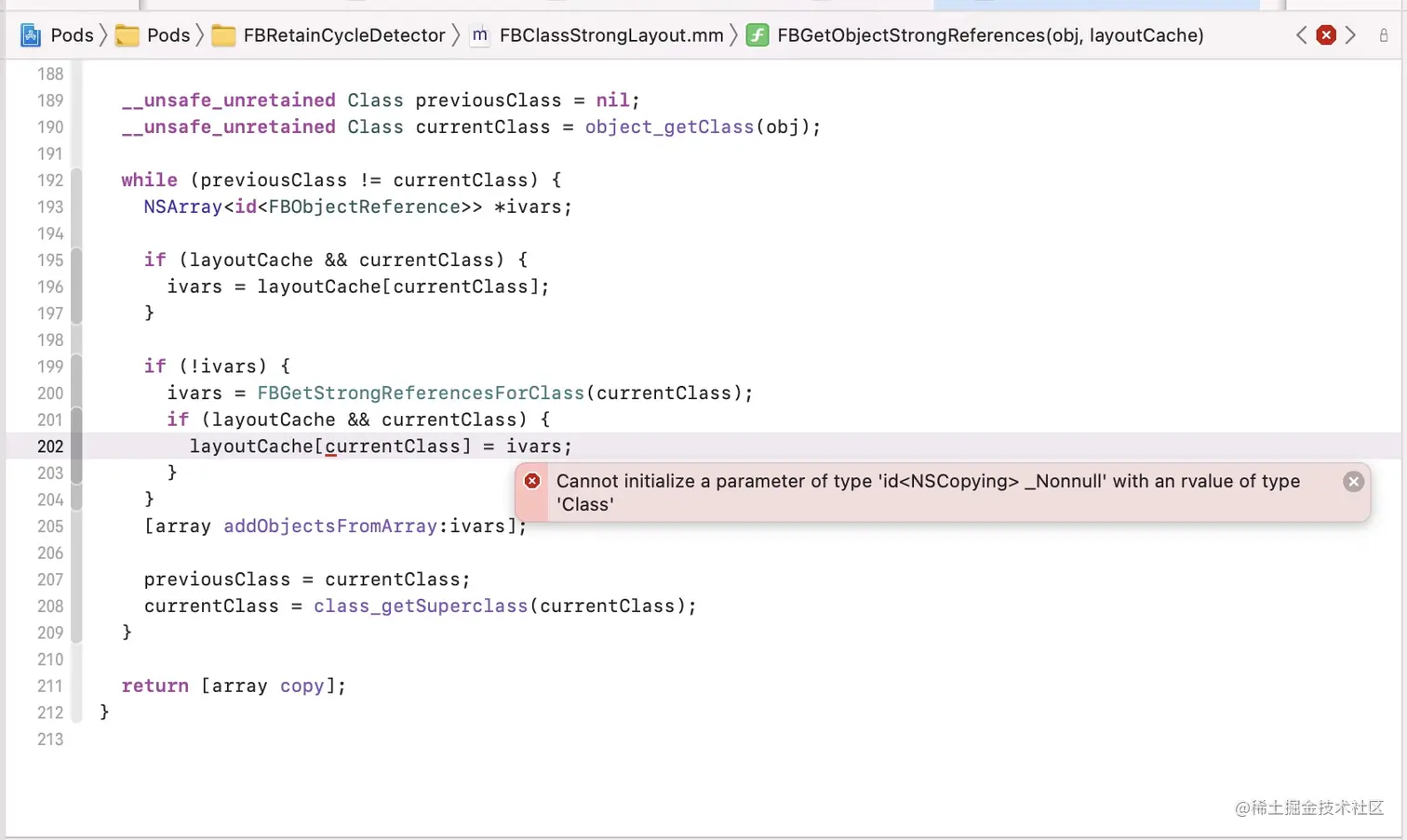Go to previous issue with left stepper arrow
The width and height of the screenshot is (1407, 840).
[1302, 34]
